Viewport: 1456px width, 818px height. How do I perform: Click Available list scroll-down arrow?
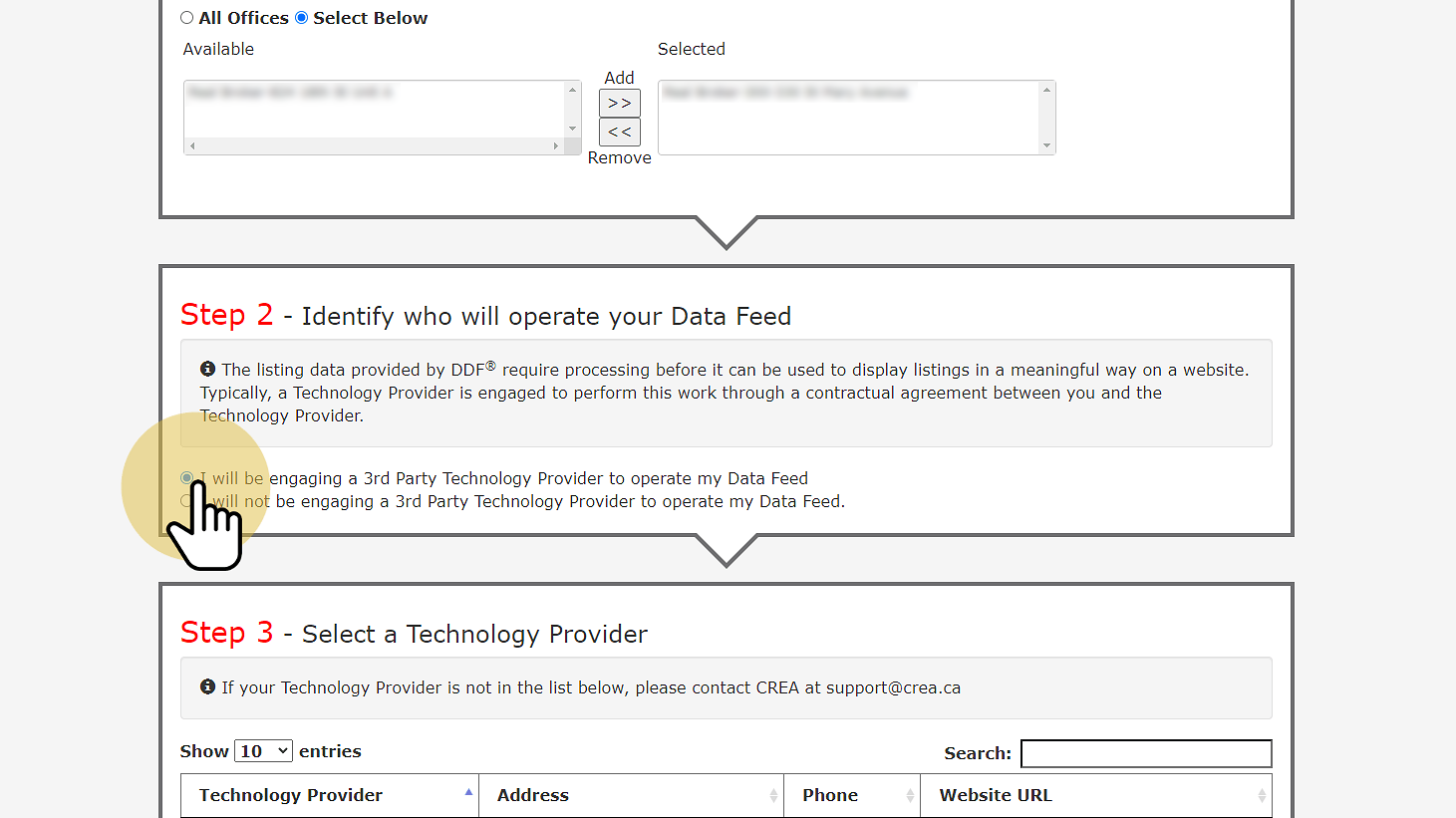(x=572, y=129)
